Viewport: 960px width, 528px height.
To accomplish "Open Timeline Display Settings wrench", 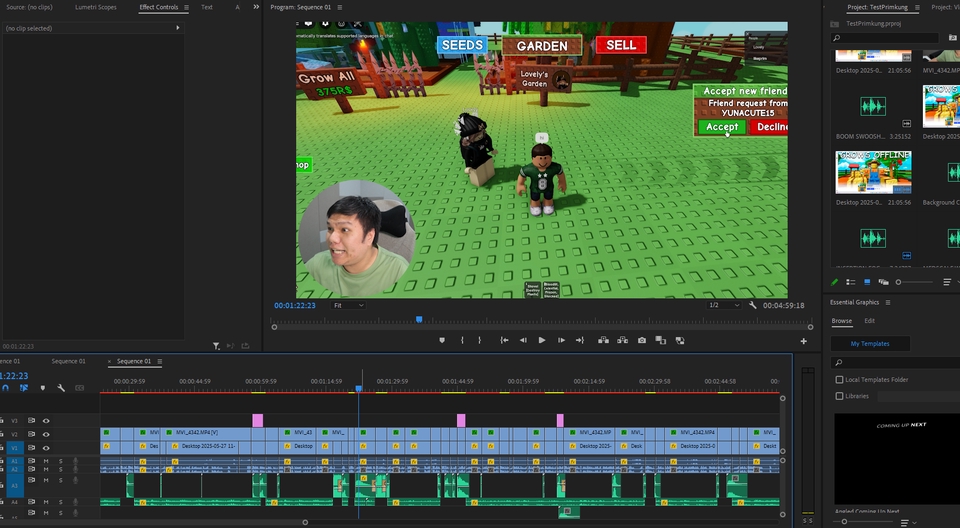I will 61,388.
